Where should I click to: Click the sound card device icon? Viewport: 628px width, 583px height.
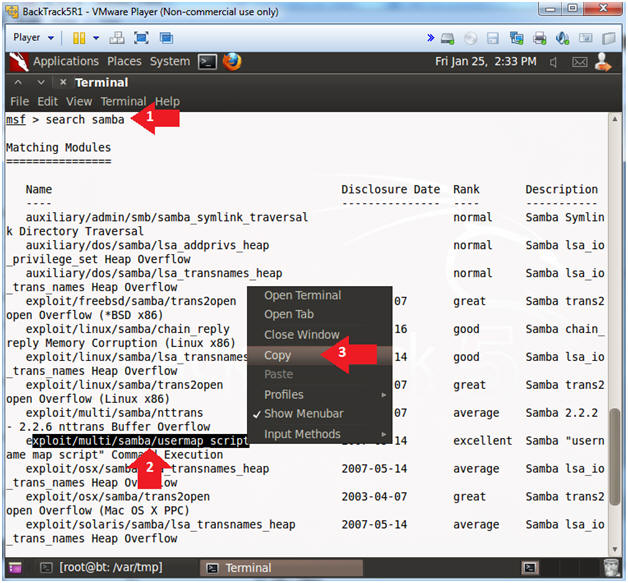pos(562,38)
